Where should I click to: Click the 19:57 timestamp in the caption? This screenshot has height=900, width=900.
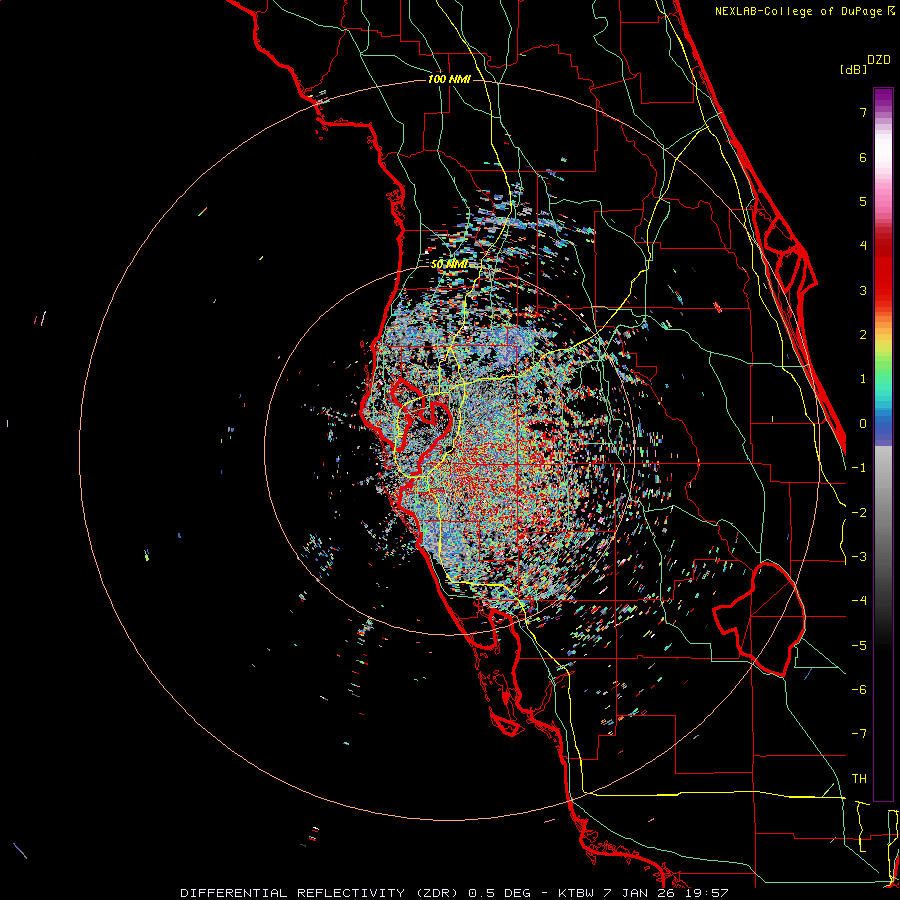(x=709, y=893)
